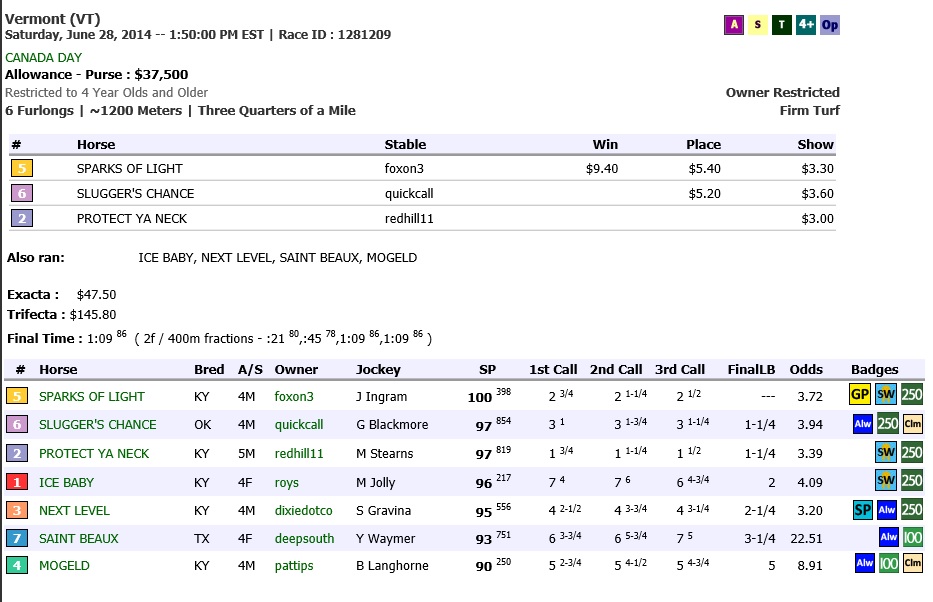
Task: Click the purple 'A' race type icon
Action: (x=733, y=26)
